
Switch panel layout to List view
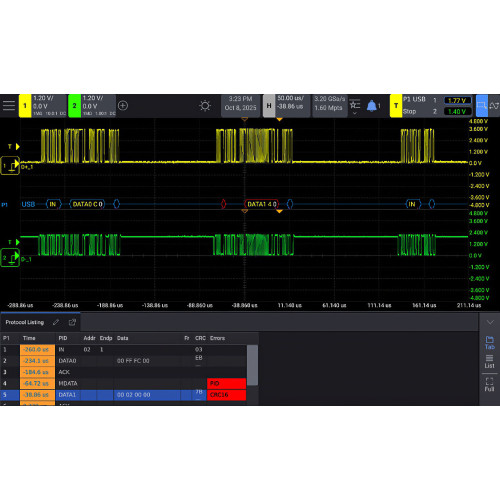(489, 362)
